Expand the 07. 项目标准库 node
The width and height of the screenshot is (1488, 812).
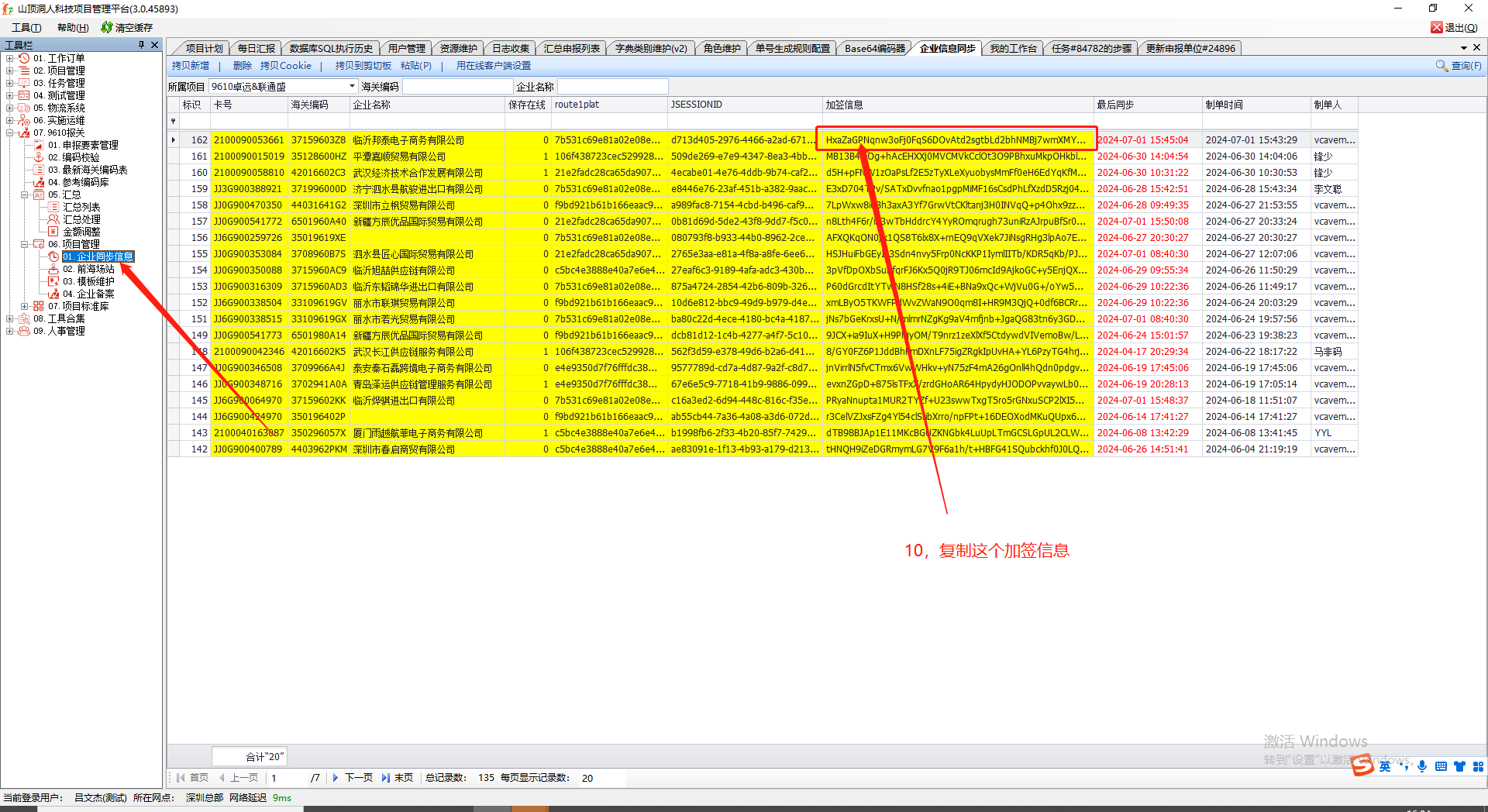click(24, 306)
